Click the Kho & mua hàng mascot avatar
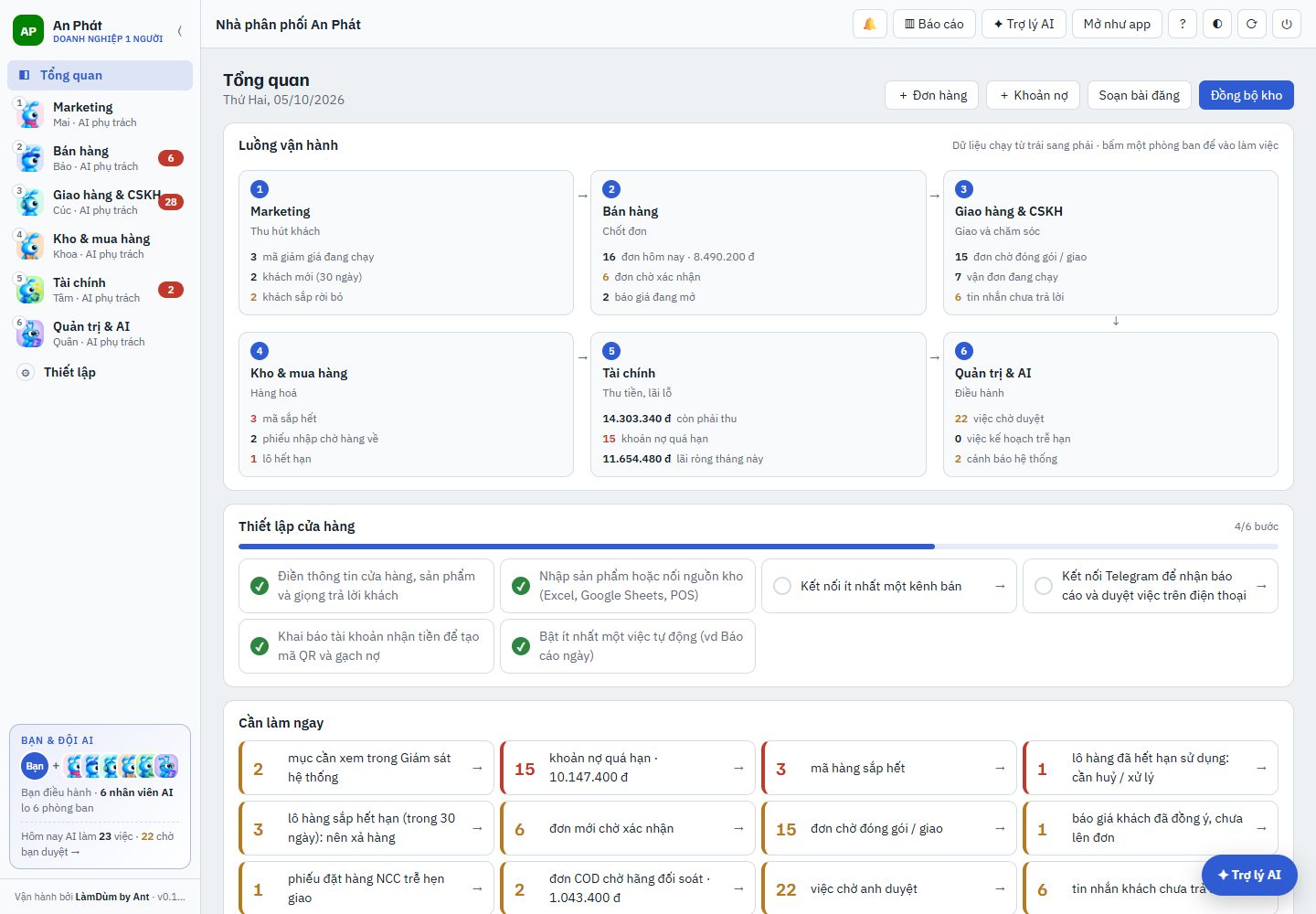The height and width of the screenshot is (914, 1316). (x=30, y=246)
